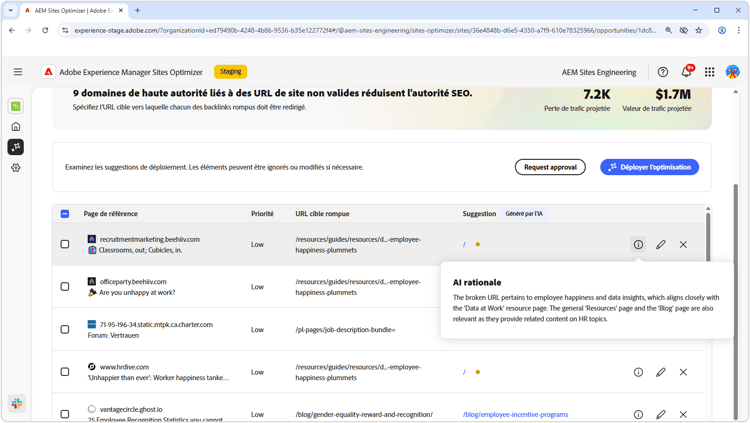Click the page vertical scrollbar
Screen dimensions: 750x423
click(x=736, y=301)
